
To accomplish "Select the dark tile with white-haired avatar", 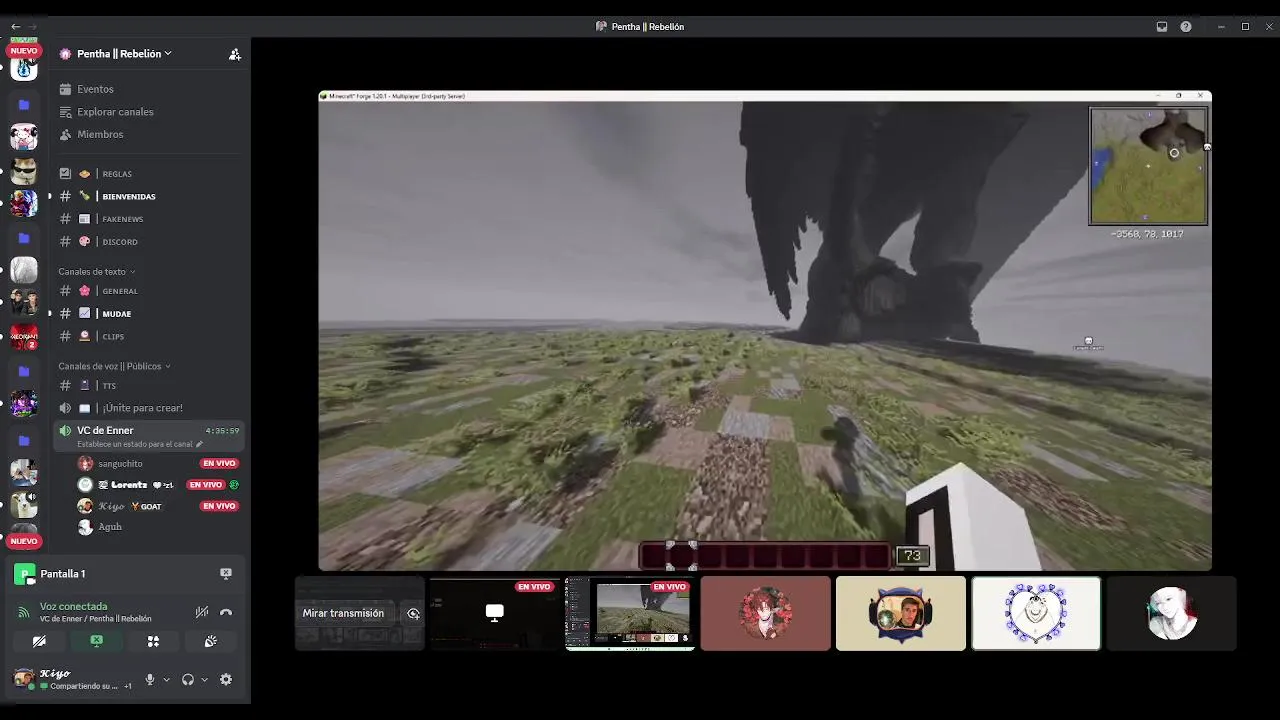I will click(x=1171, y=614).
